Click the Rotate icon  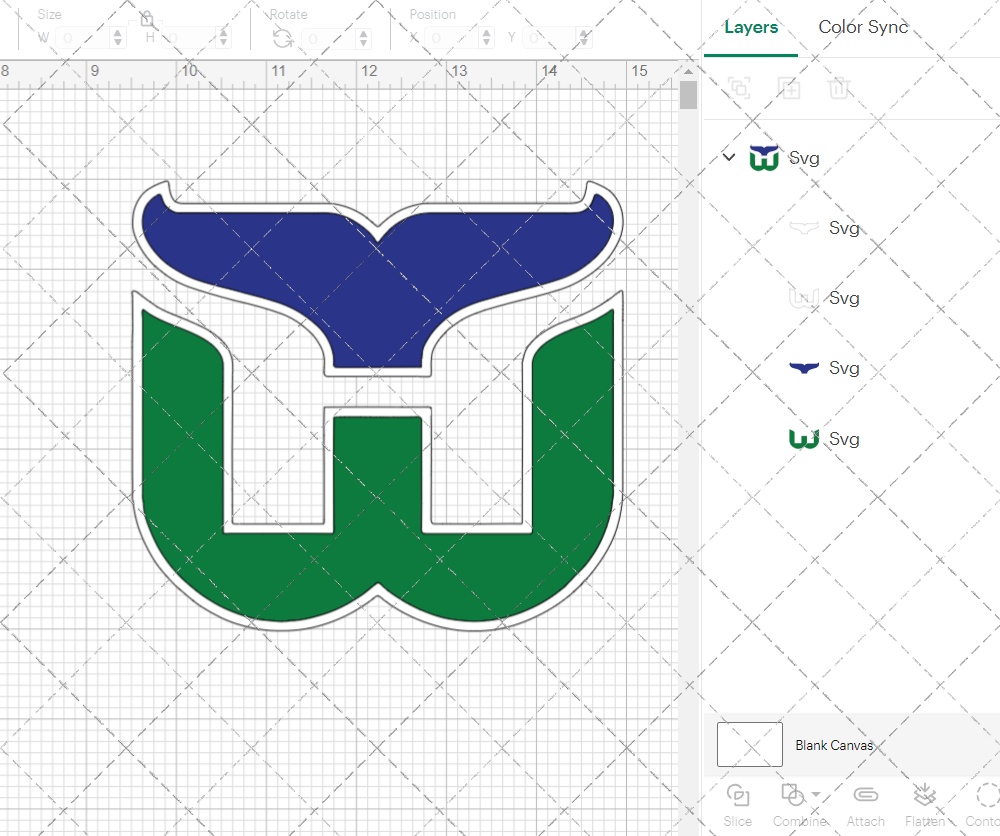[283, 39]
